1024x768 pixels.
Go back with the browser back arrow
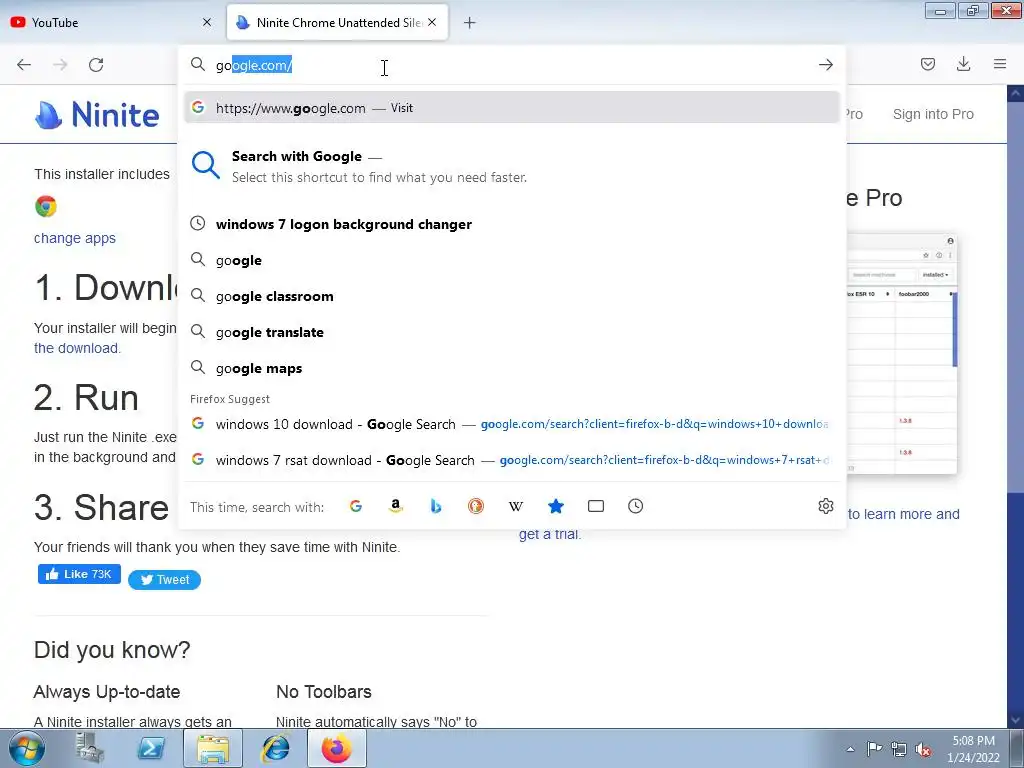tap(24, 65)
